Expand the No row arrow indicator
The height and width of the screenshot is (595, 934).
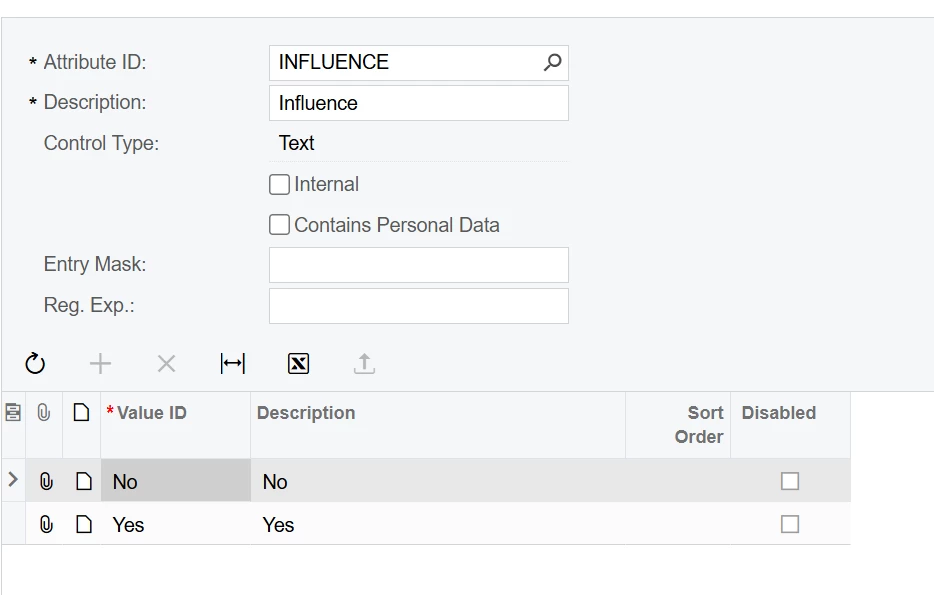tap(13, 481)
